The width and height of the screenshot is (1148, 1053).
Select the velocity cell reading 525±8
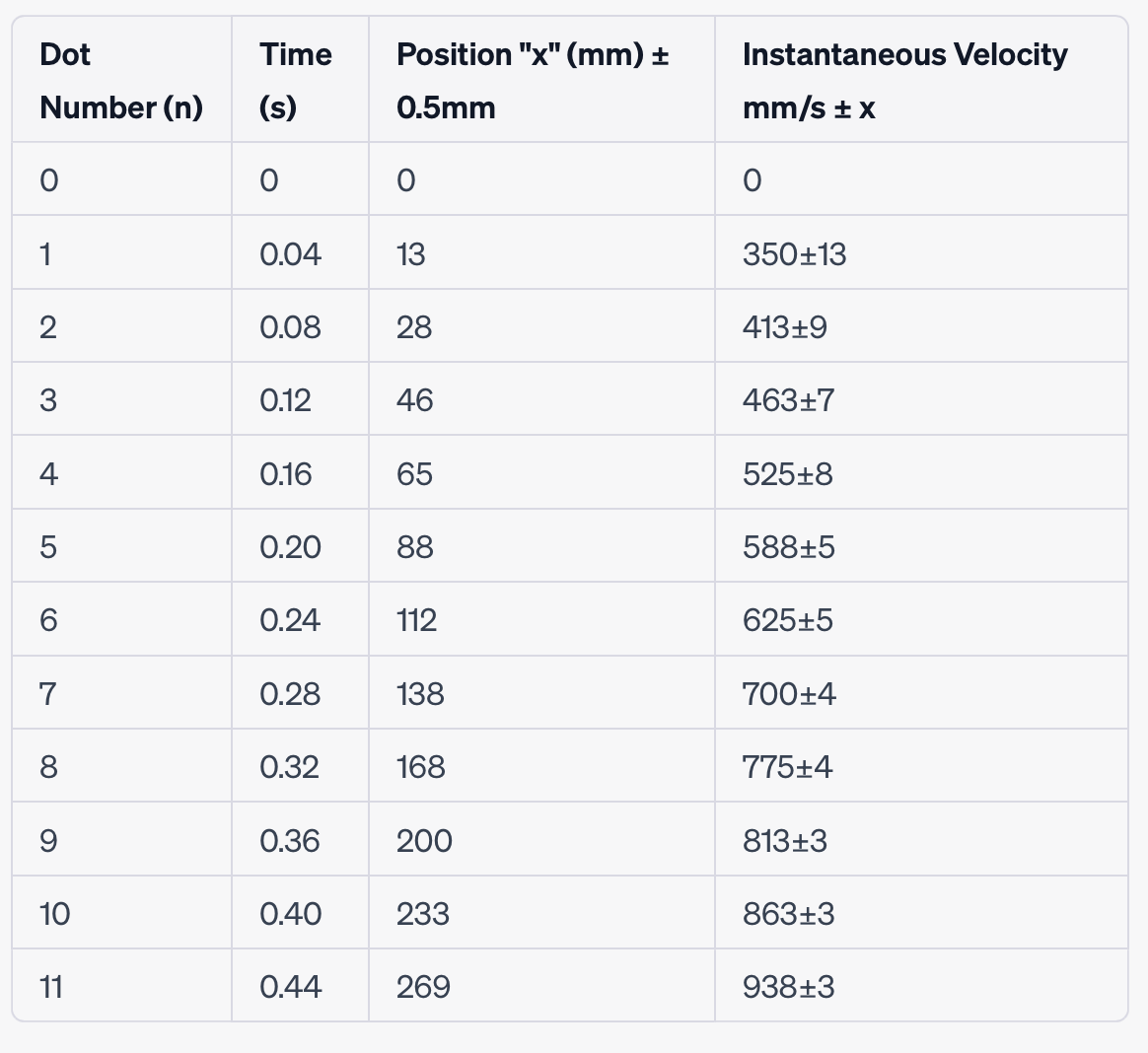pyautogui.click(x=788, y=474)
